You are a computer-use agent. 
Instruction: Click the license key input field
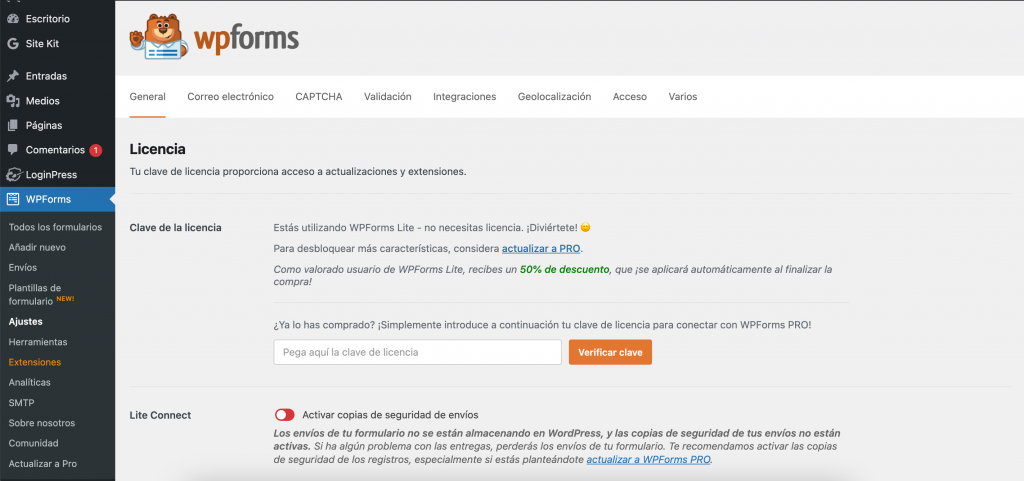point(417,352)
